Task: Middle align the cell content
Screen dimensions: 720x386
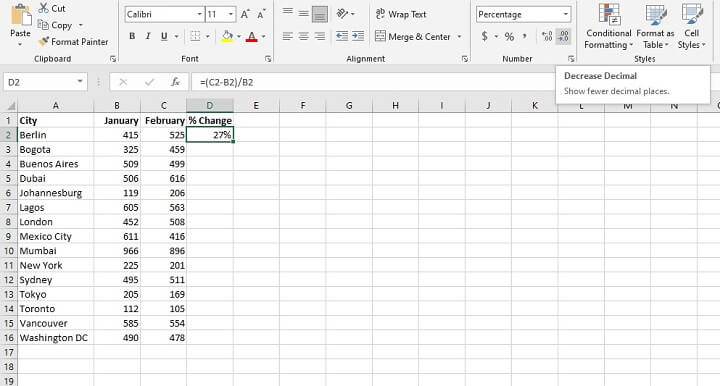Action: point(304,13)
